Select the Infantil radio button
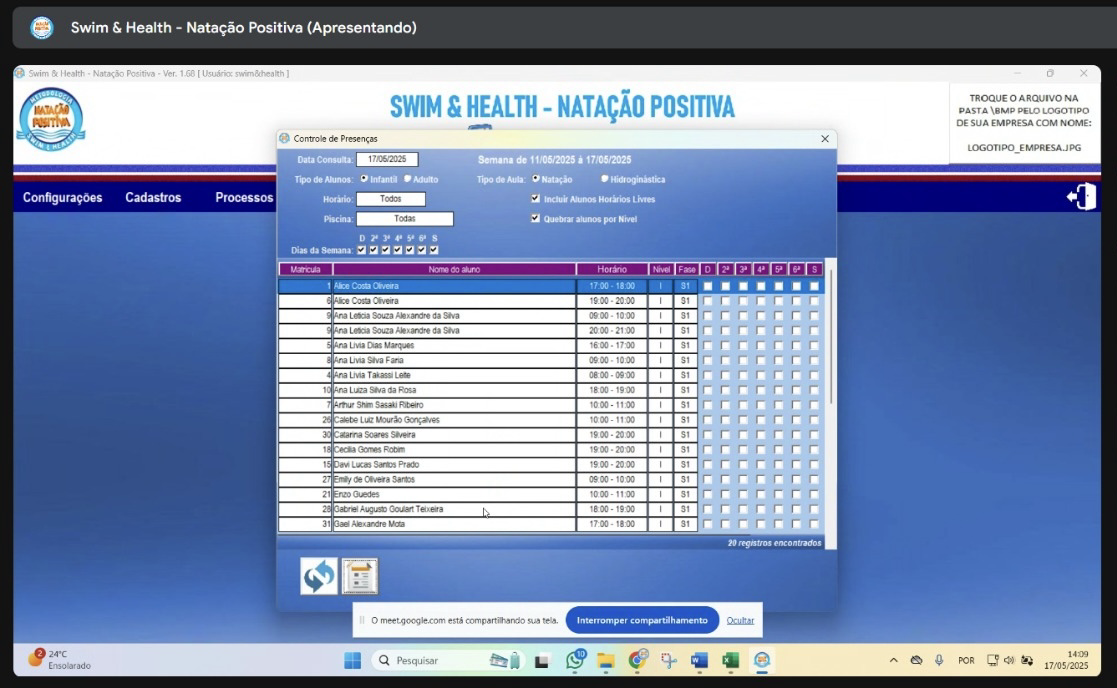Viewport: 1117px width, 688px height. pyautogui.click(x=364, y=179)
